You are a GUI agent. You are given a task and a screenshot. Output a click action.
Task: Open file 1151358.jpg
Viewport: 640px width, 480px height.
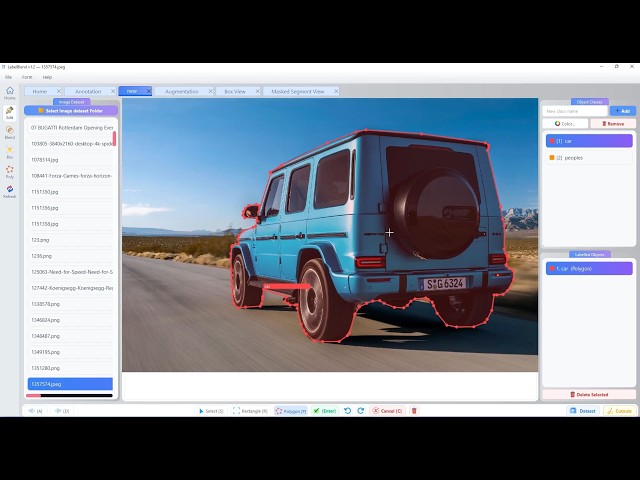click(70, 224)
